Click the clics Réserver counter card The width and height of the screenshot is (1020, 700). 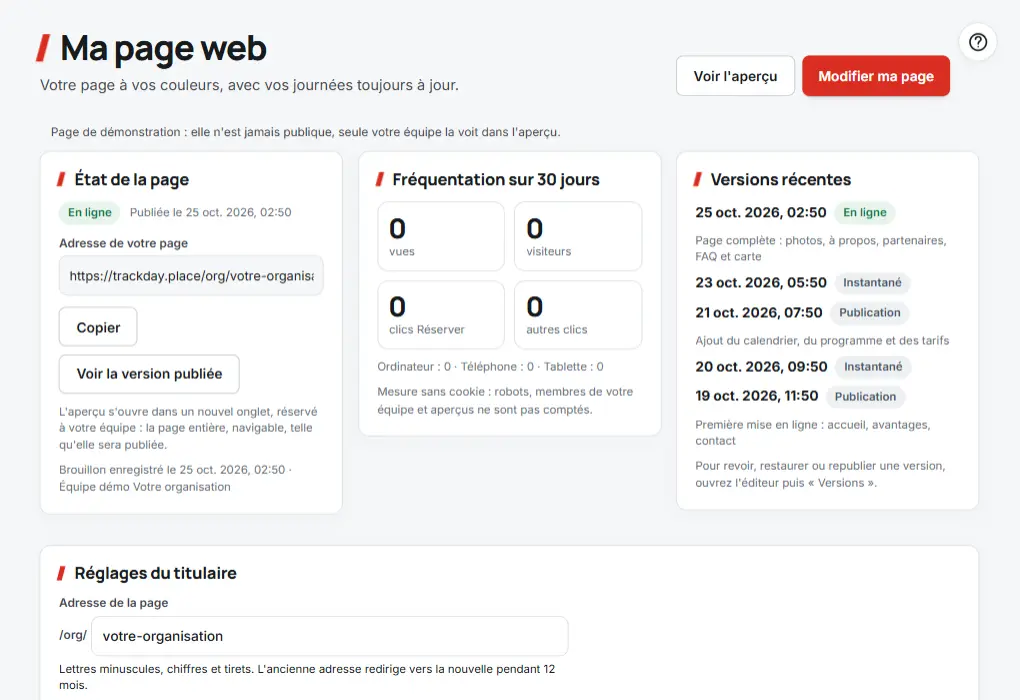[441, 315]
